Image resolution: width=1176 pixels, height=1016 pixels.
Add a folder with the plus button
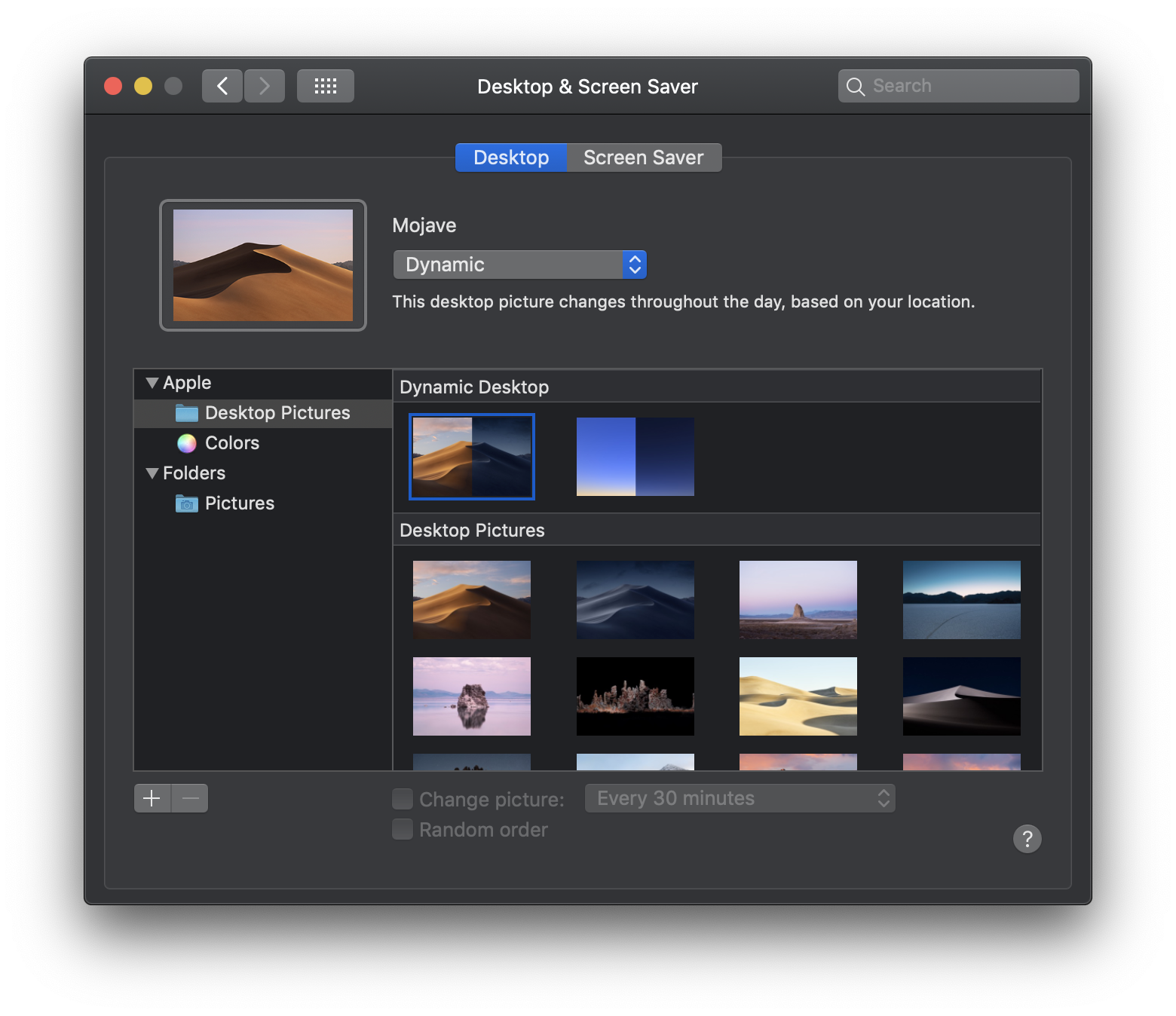click(x=152, y=798)
